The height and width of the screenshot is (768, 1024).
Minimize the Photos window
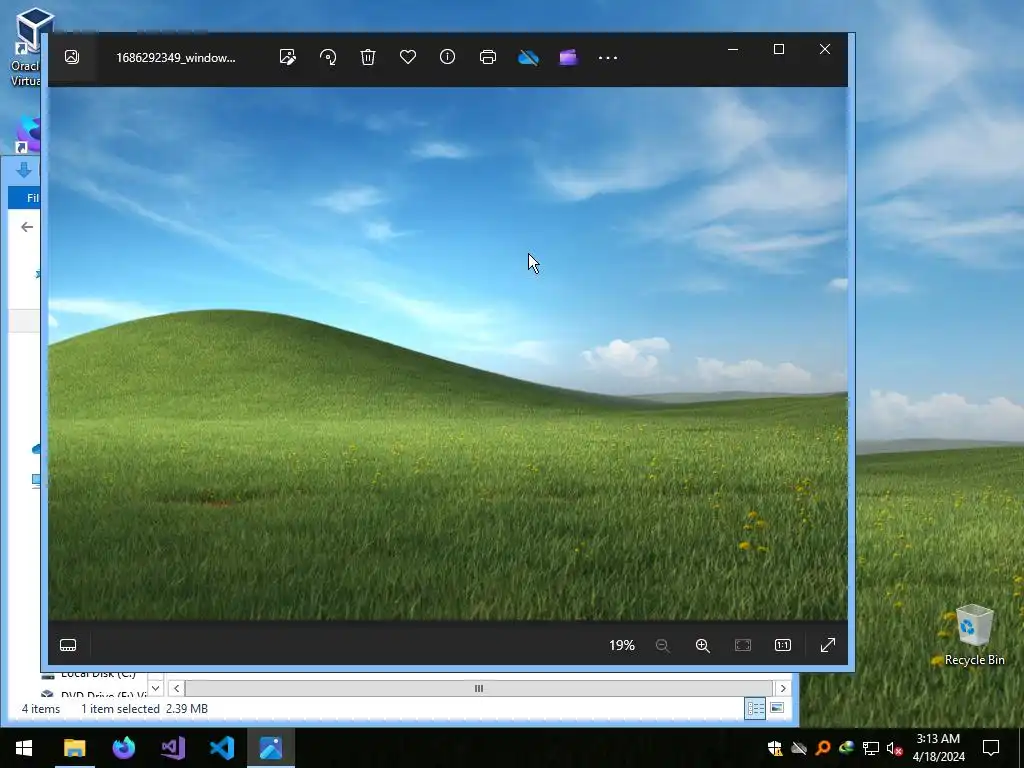coord(733,49)
